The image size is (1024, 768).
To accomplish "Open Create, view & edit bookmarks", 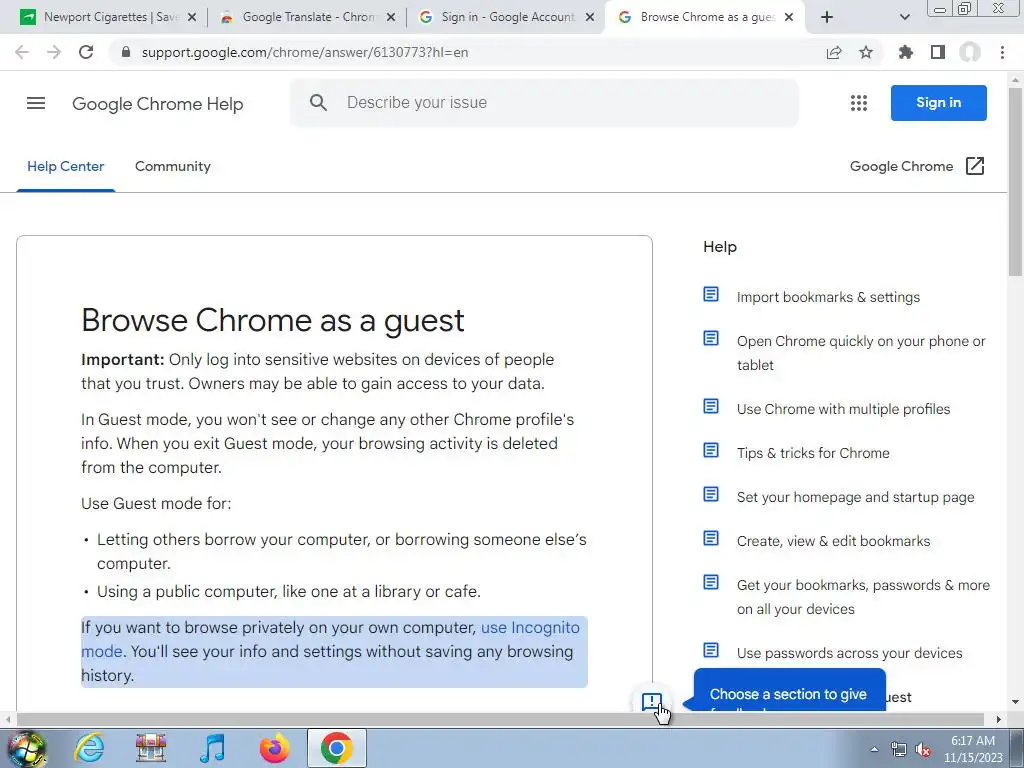I will tap(833, 541).
